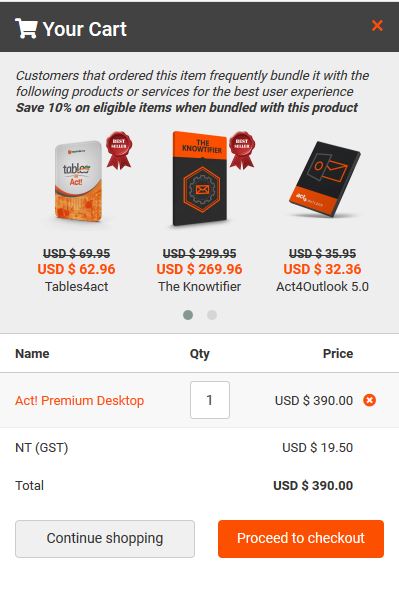
Task: Close the cart with the orange X
Action: point(377,26)
